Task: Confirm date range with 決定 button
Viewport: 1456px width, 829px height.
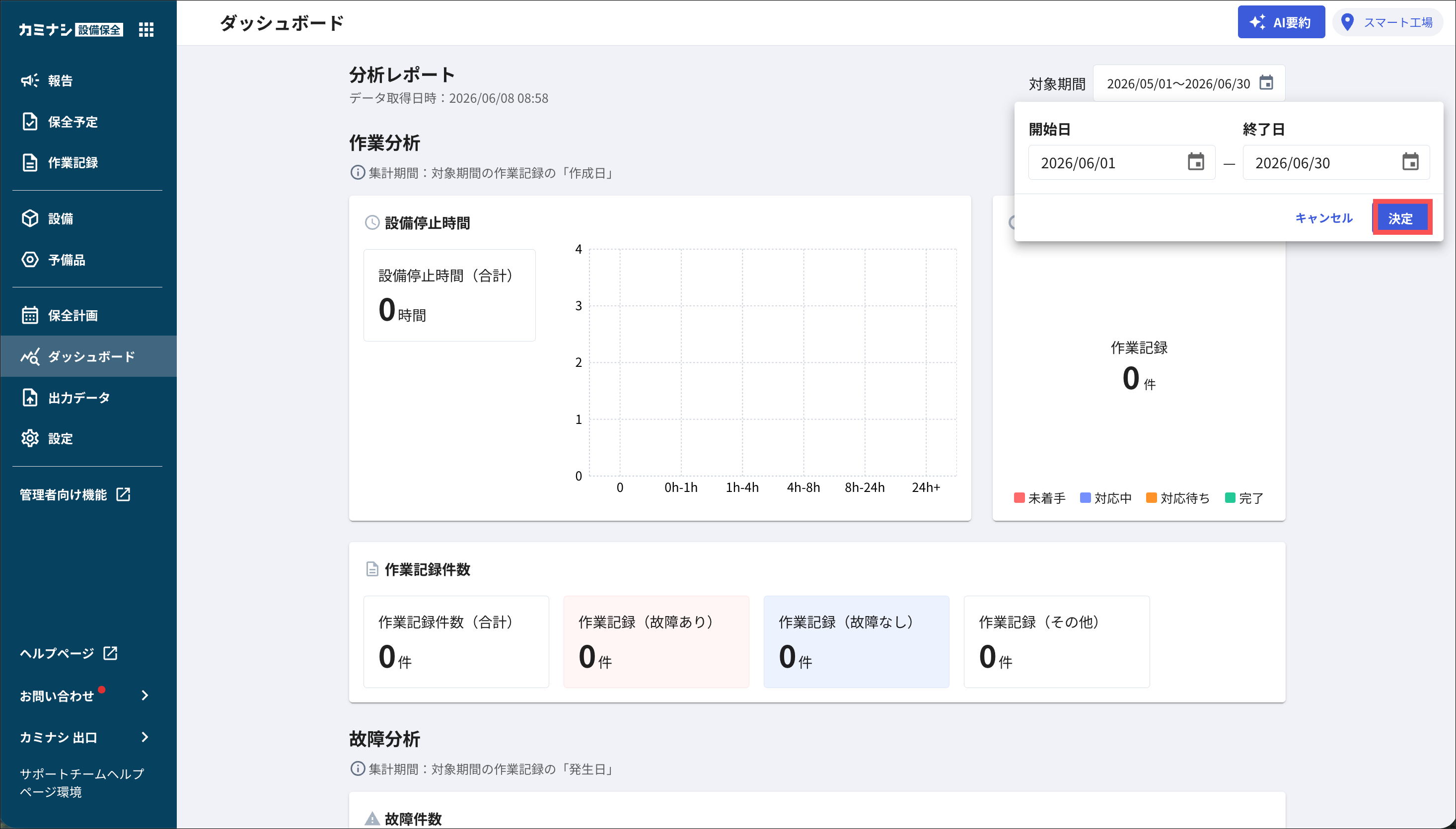Action: (1401, 218)
